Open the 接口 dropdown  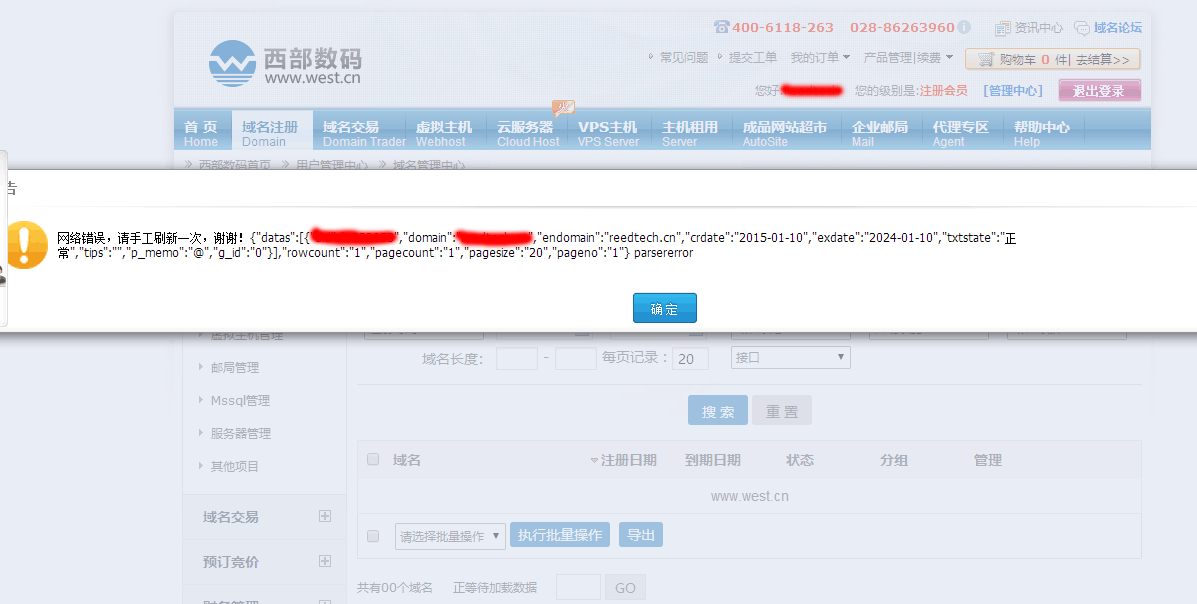coord(790,357)
